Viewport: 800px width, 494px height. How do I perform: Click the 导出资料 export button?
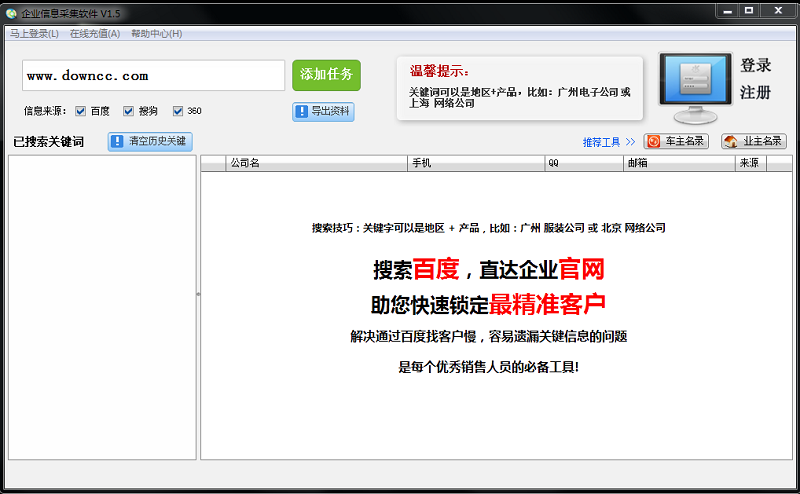point(323,111)
